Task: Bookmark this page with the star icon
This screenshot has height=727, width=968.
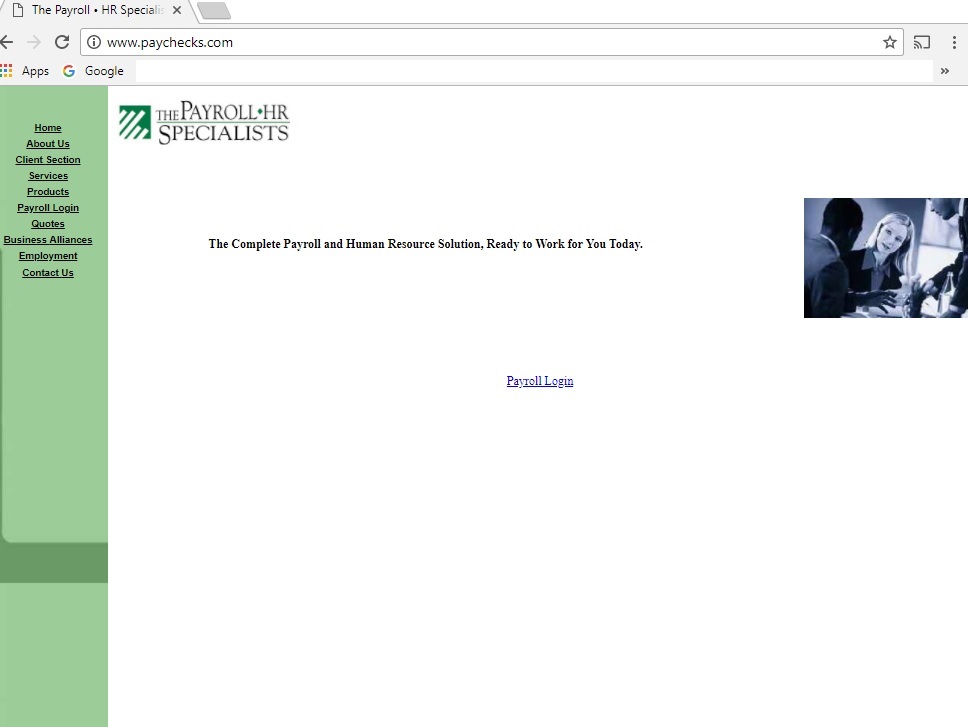Action: click(890, 42)
